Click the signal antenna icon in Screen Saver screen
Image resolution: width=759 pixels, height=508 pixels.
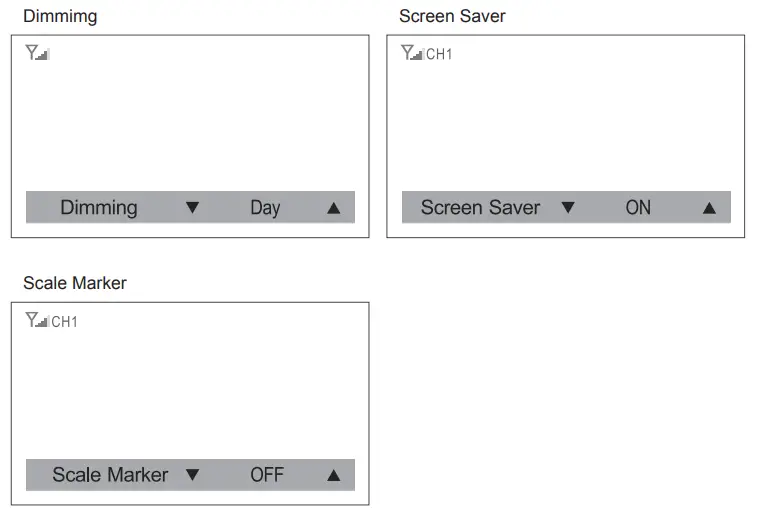pyautogui.click(x=412, y=54)
